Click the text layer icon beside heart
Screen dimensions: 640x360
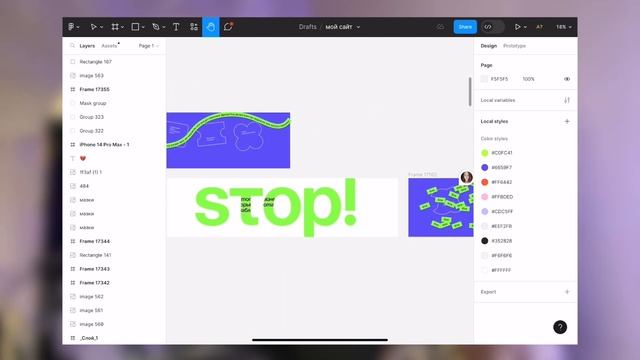click(x=73, y=158)
